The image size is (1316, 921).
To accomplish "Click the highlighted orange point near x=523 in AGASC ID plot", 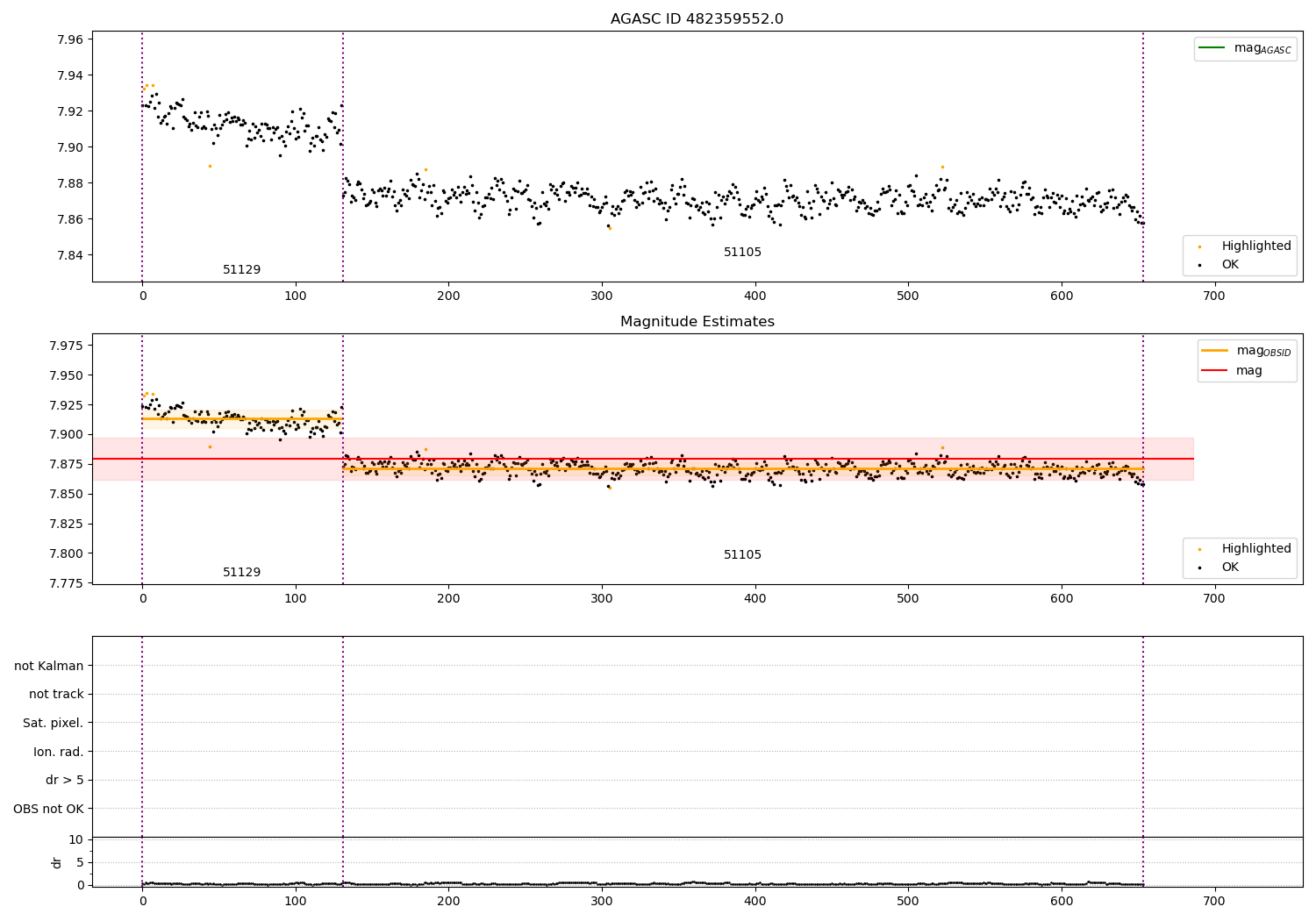I will (x=943, y=167).
